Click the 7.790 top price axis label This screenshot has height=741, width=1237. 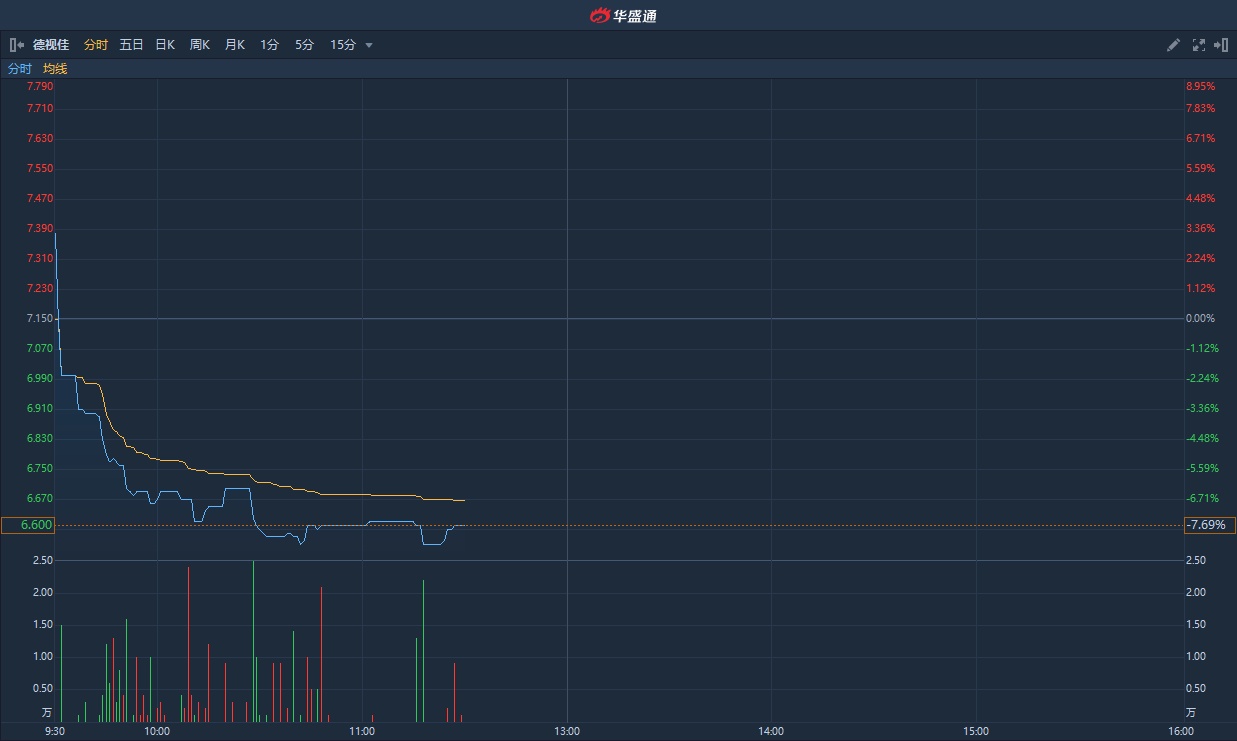pyautogui.click(x=40, y=87)
